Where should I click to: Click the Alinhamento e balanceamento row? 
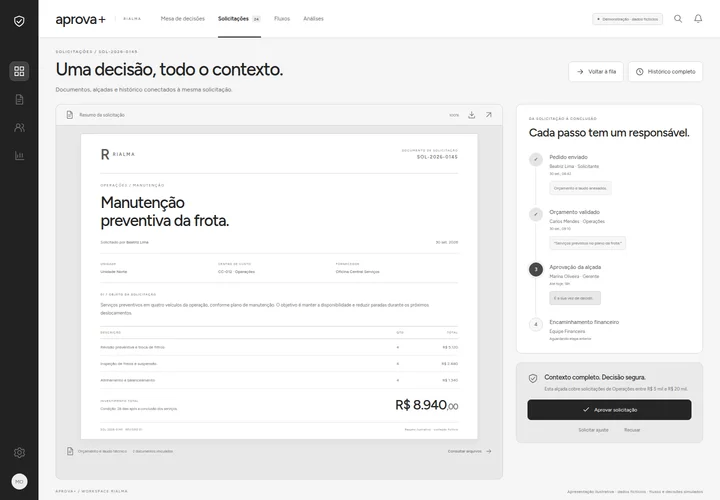coord(279,380)
